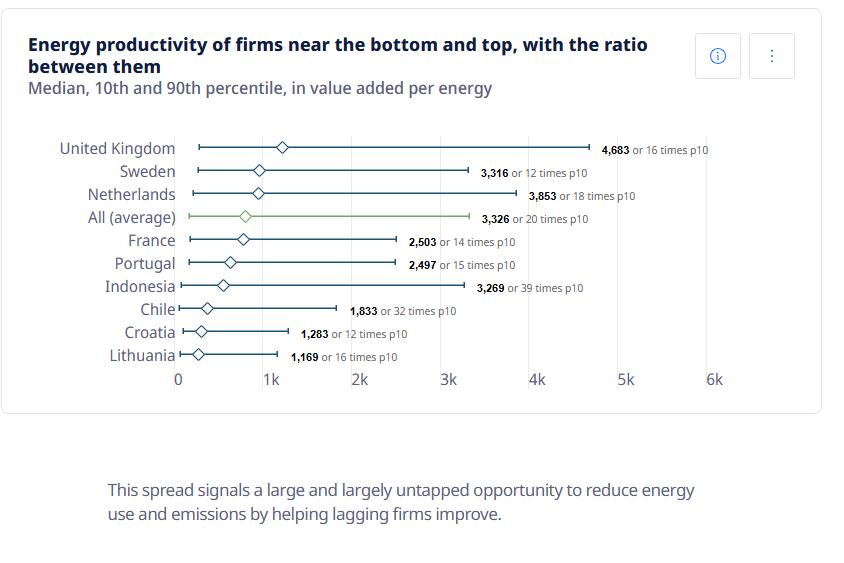Open the three-dot chart options menu

771,56
